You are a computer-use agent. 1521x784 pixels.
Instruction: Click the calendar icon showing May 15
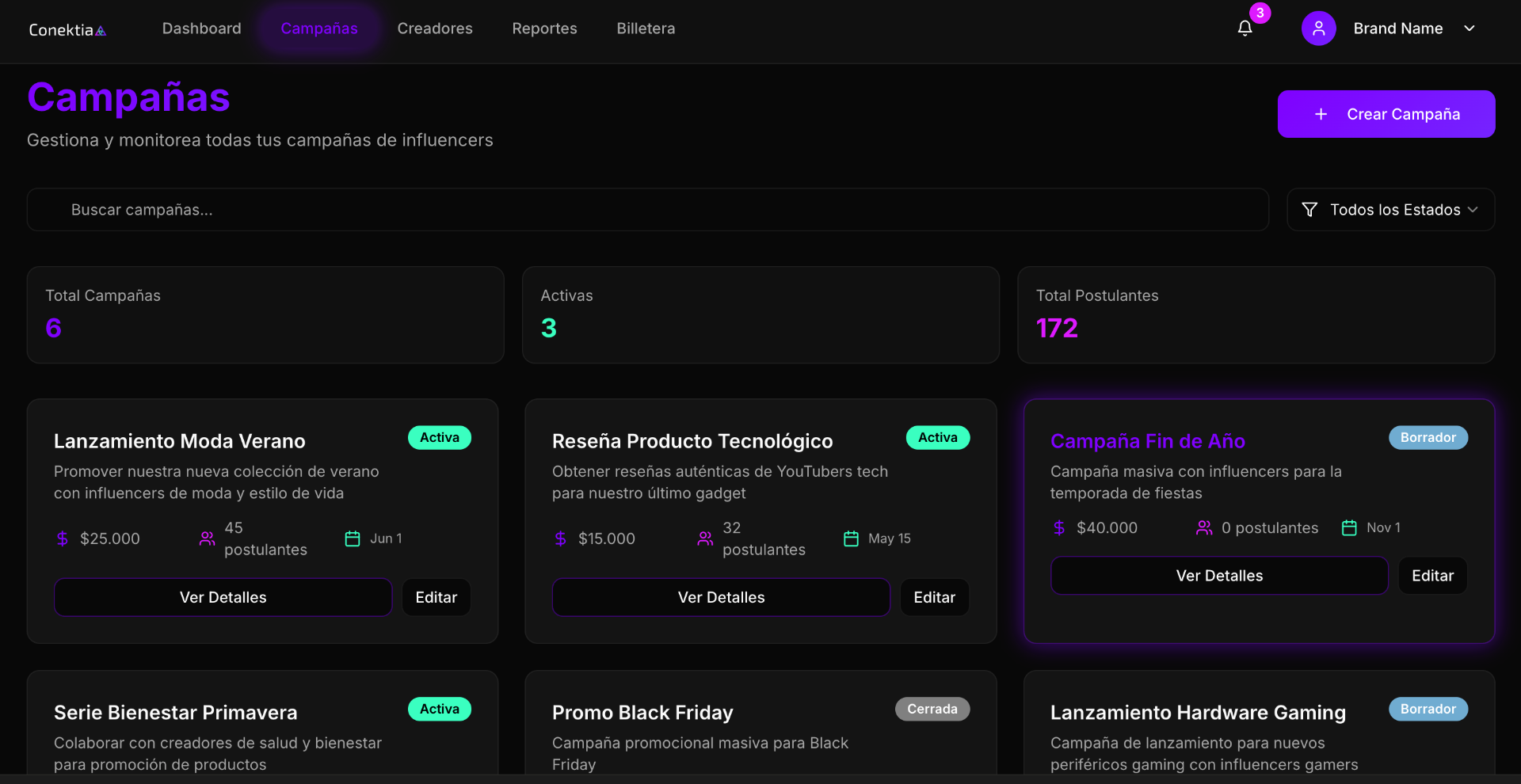pyautogui.click(x=852, y=539)
